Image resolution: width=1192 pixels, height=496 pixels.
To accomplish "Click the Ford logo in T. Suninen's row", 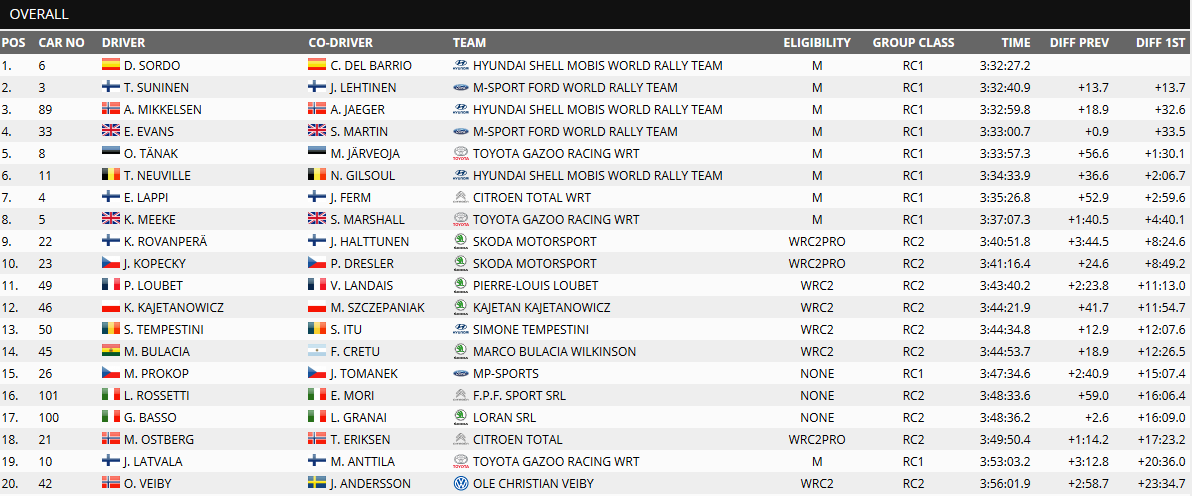I will [460, 87].
